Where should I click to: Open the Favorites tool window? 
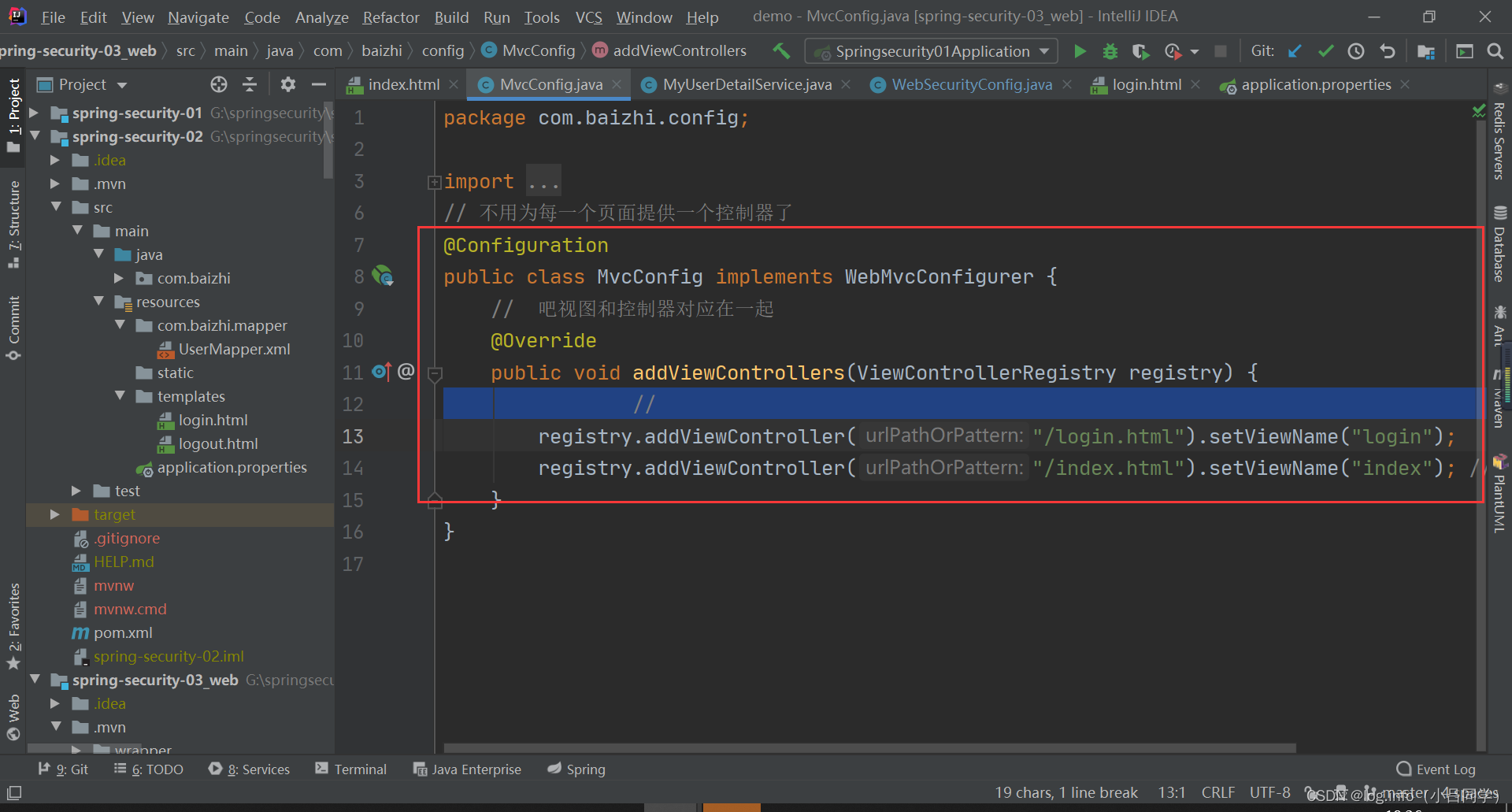[13, 626]
